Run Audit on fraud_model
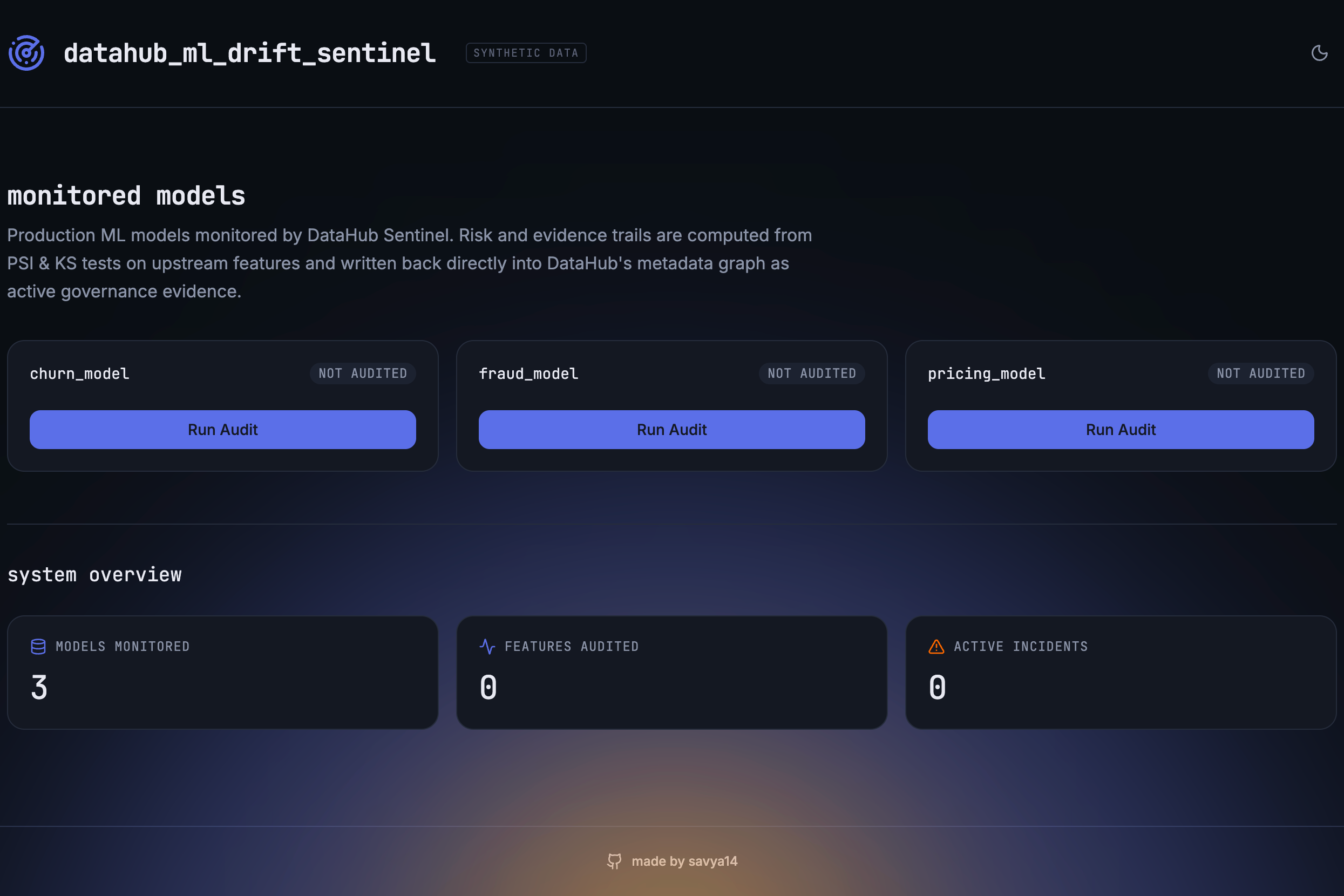1344x896 pixels. 672,430
